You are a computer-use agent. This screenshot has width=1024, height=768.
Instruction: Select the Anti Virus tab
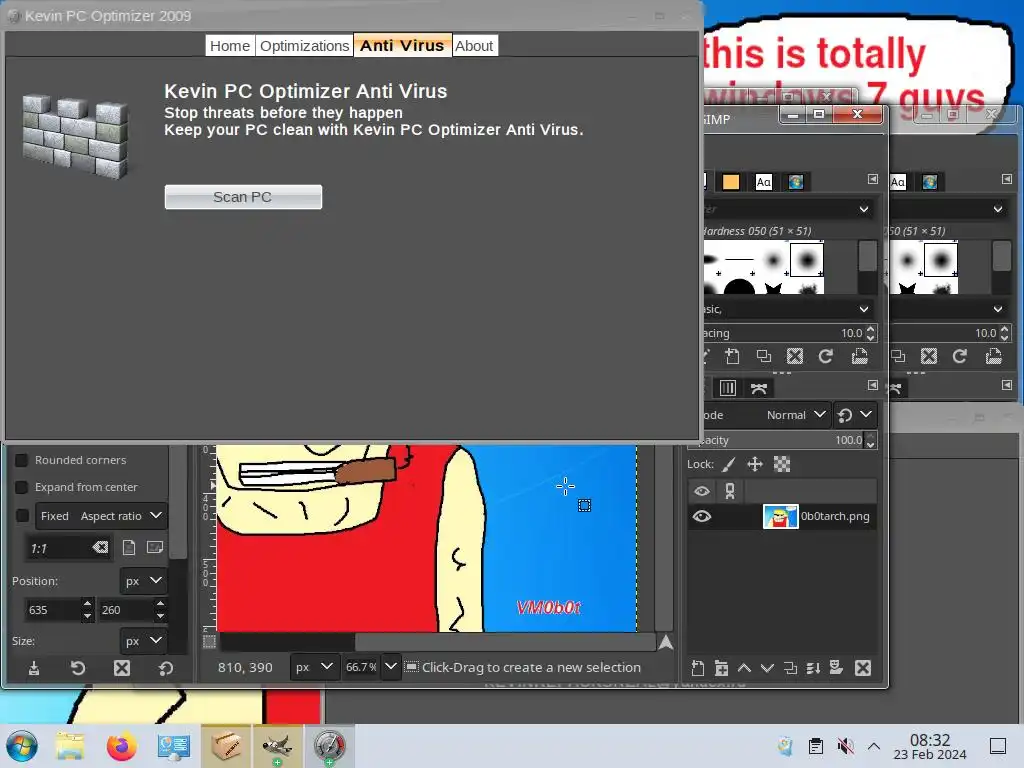click(402, 45)
